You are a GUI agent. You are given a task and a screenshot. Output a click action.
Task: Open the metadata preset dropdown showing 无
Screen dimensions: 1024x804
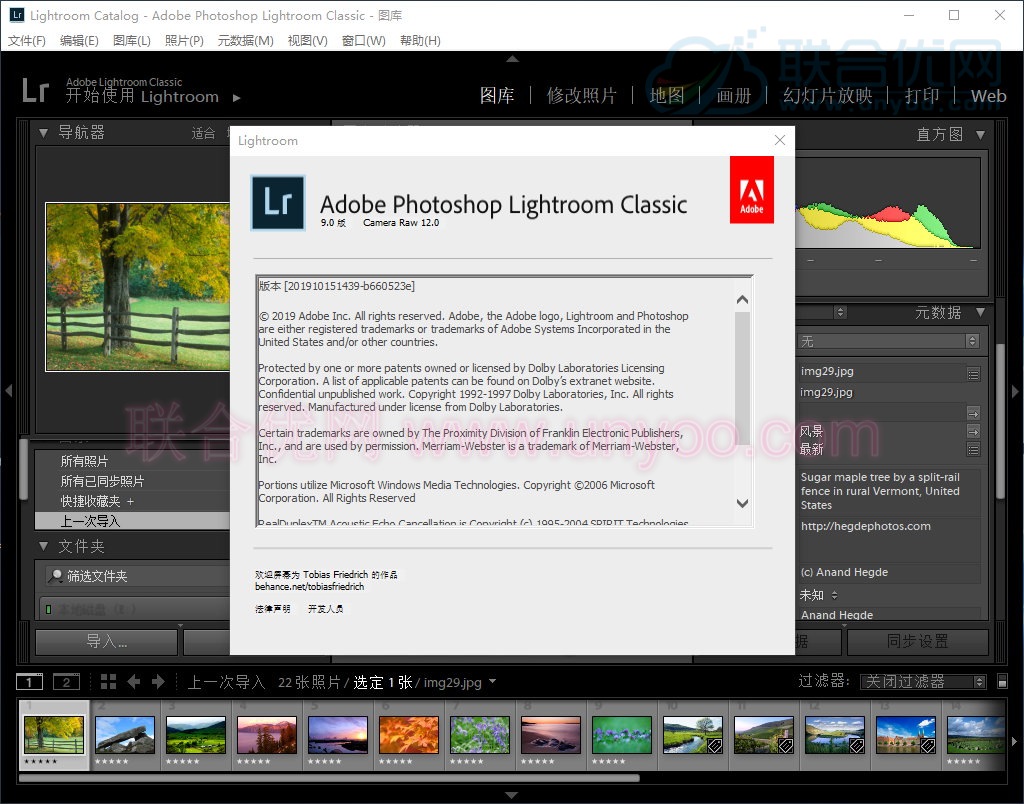pyautogui.click(x=888, y=342)
